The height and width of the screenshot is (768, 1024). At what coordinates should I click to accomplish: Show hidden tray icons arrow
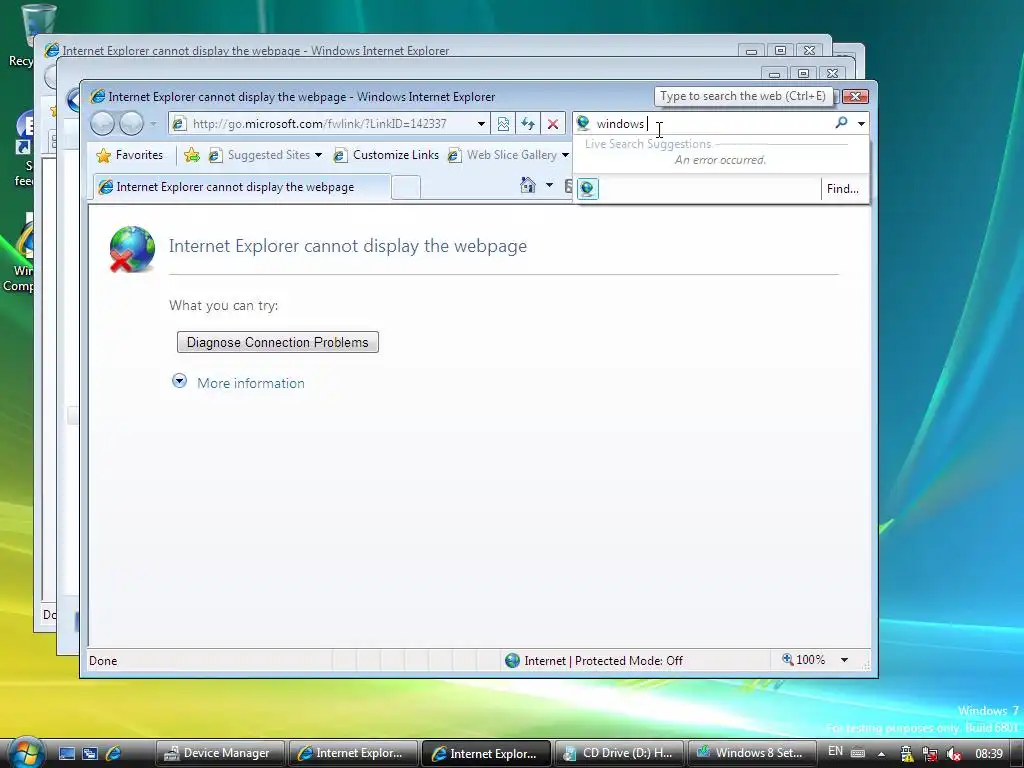click(x=881, y=754)
